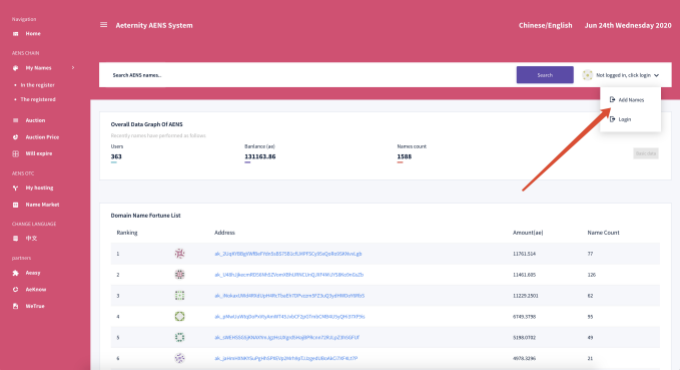Viewport: 680px width, 370px height.
Task: Click the Aeasy partner icon
Action: coord(16,273)
